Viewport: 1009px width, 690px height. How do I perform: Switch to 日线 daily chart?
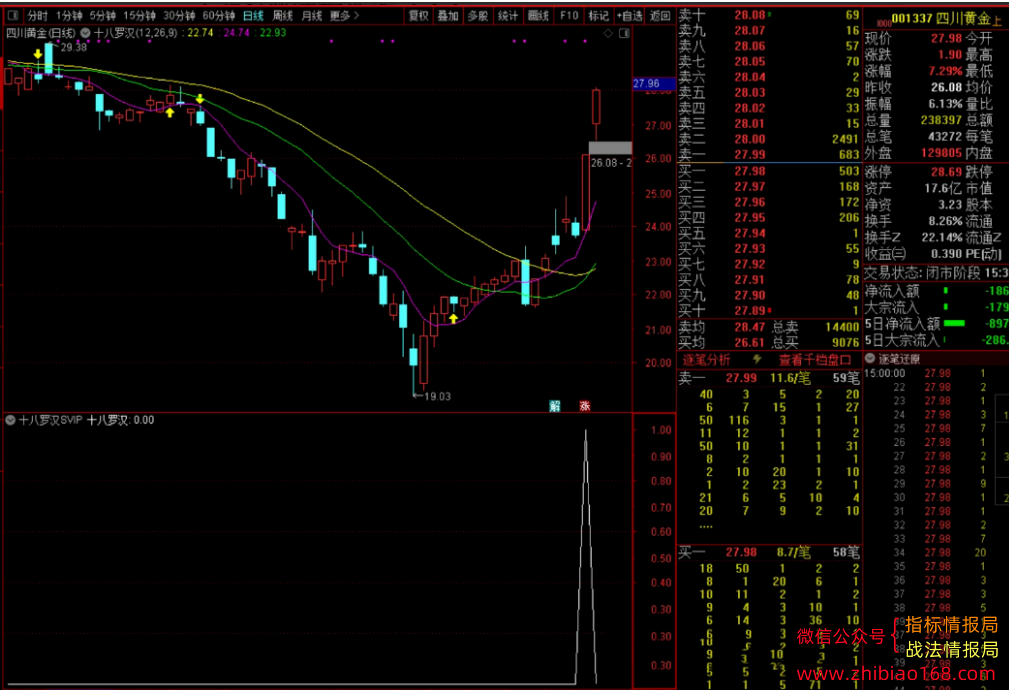pos(253,15)
